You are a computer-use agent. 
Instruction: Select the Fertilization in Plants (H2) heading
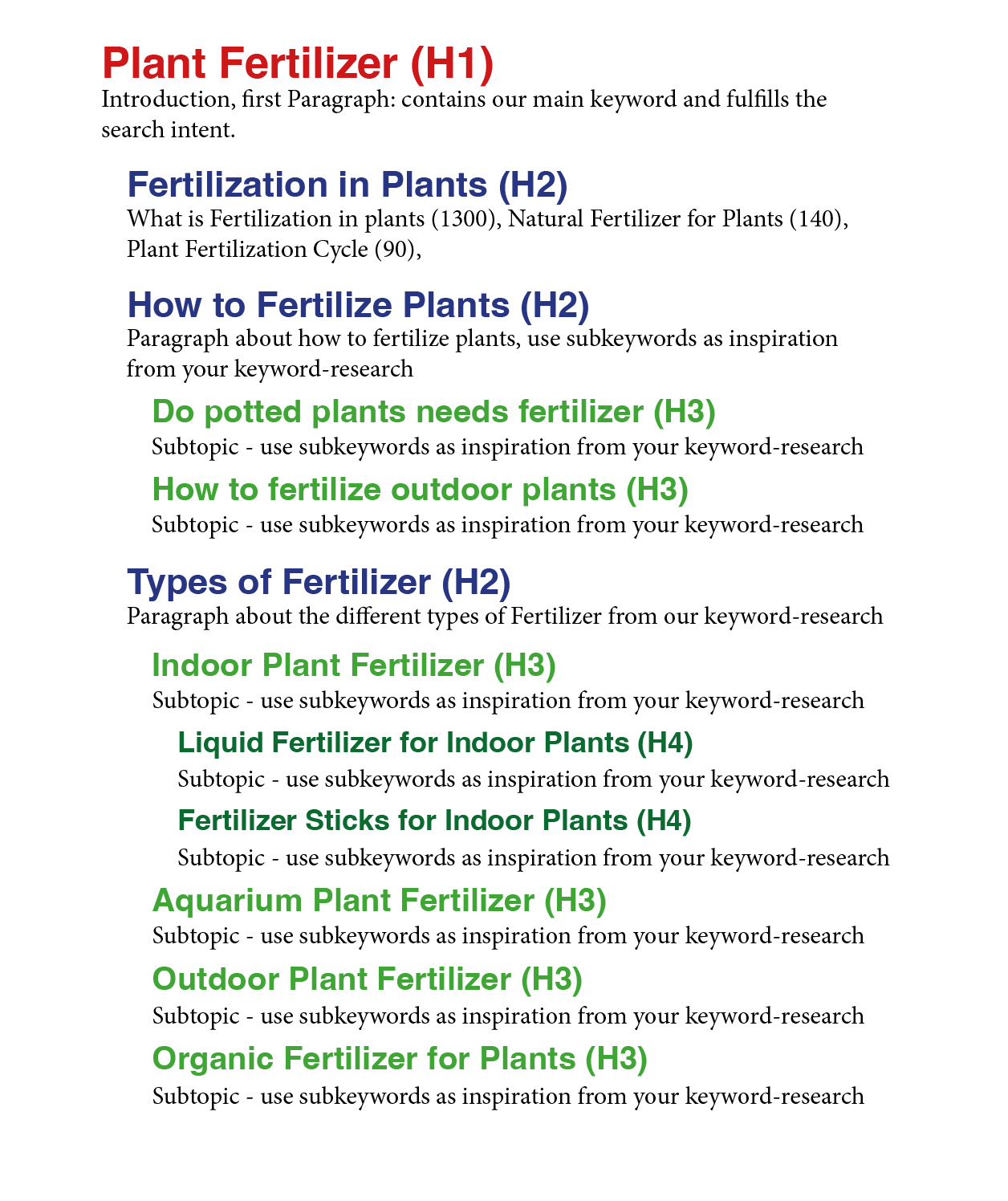coord(348,185)
